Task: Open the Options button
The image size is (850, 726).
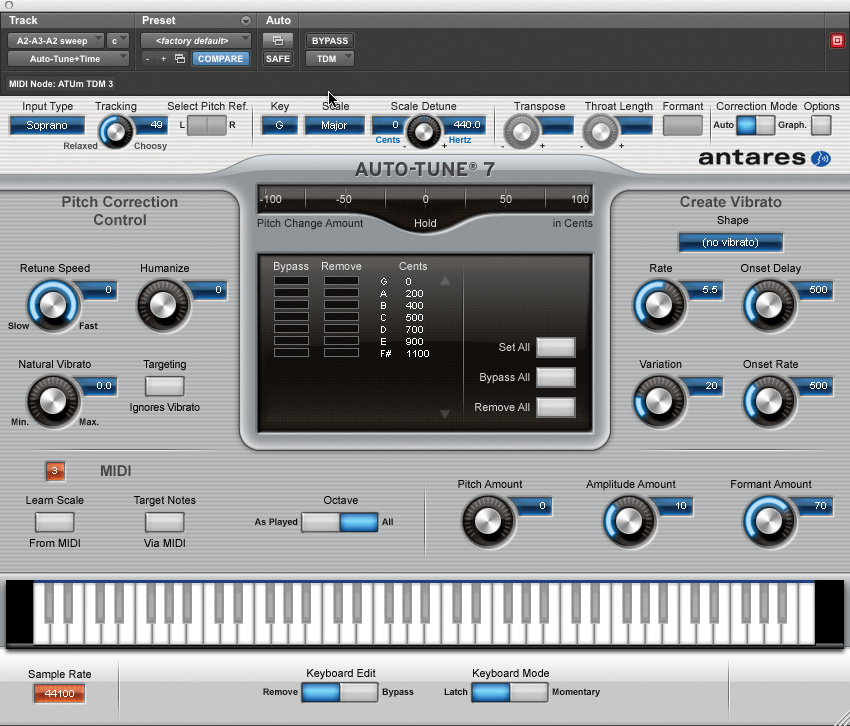Action: tap(821, 125)
